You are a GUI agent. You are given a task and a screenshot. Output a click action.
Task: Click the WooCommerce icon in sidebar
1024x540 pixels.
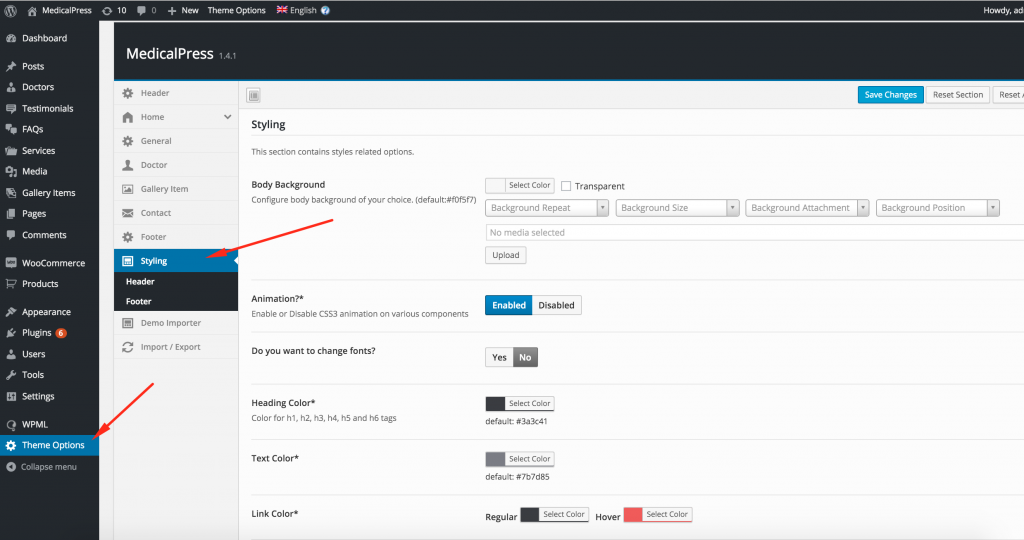point(11,263)
